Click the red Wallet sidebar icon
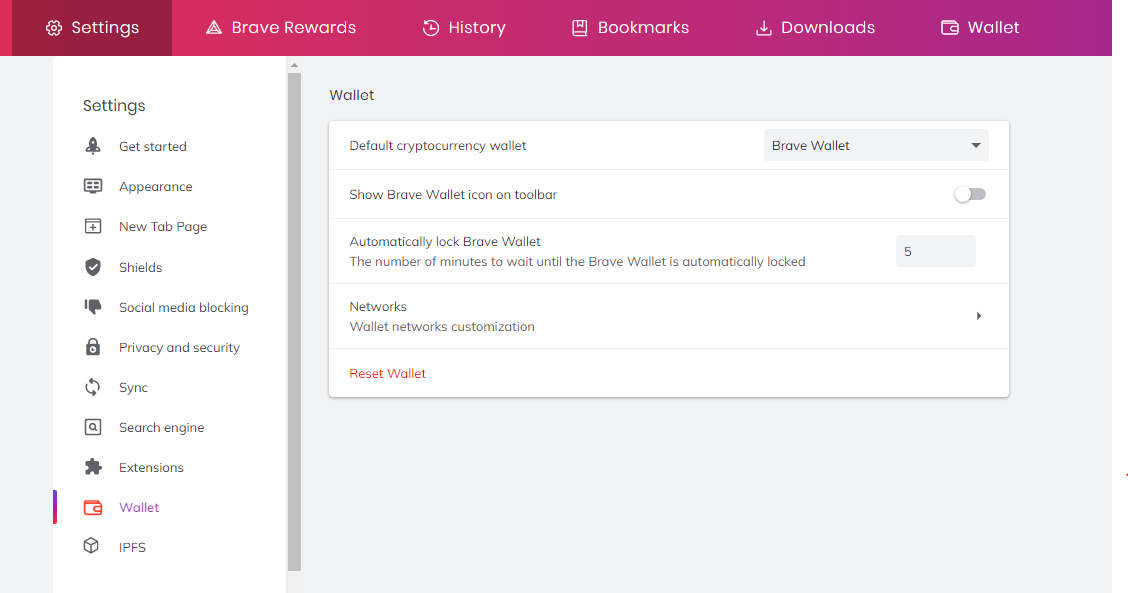The width and height of the screenshot is (1128, 593). [93, 507]
